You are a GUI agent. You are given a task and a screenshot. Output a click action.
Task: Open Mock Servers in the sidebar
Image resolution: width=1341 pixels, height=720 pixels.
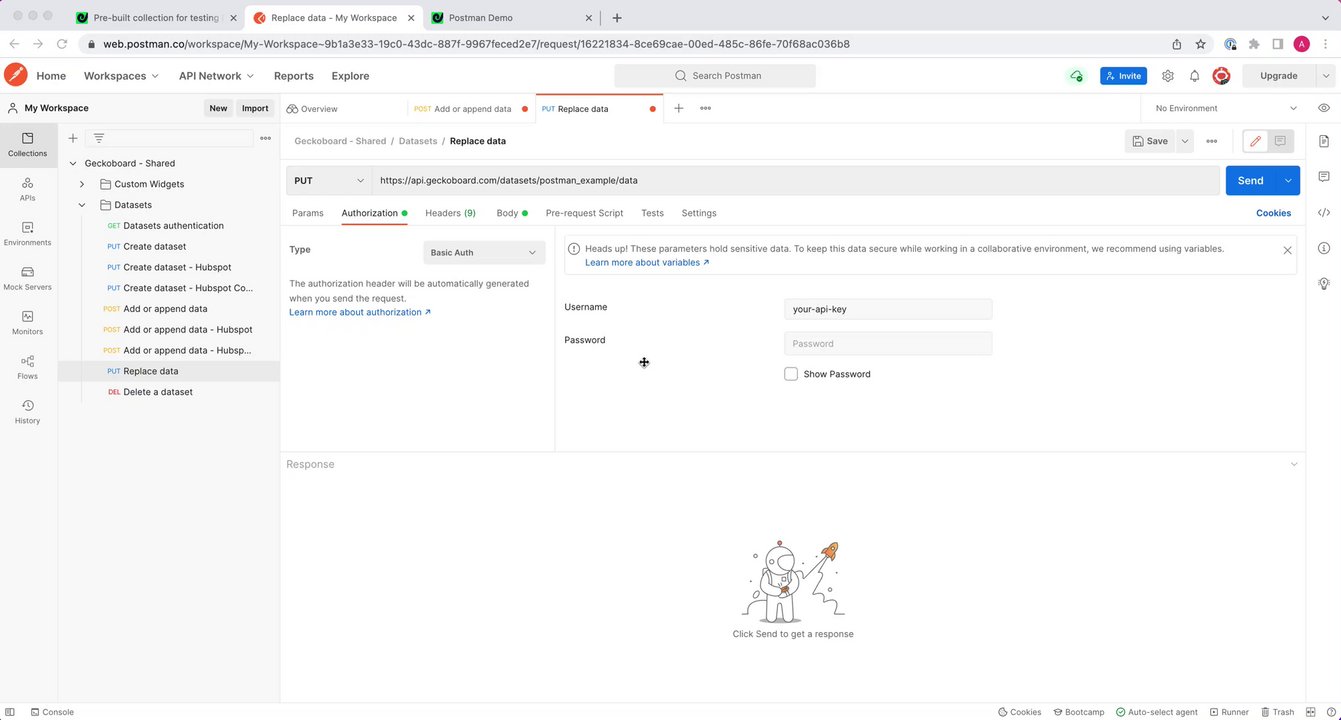27,277
